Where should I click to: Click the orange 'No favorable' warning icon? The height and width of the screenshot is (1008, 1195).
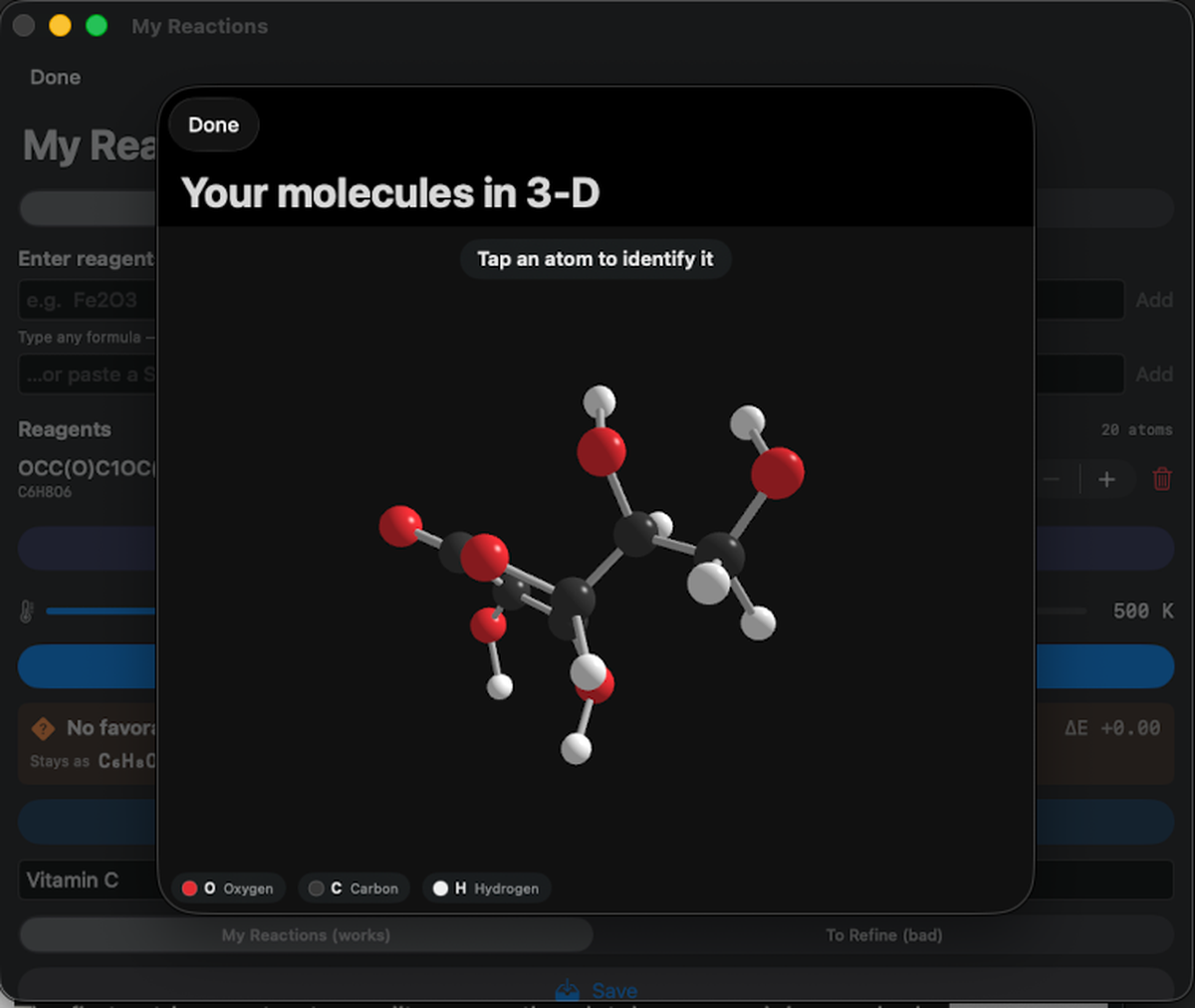(x=43, y=728)
